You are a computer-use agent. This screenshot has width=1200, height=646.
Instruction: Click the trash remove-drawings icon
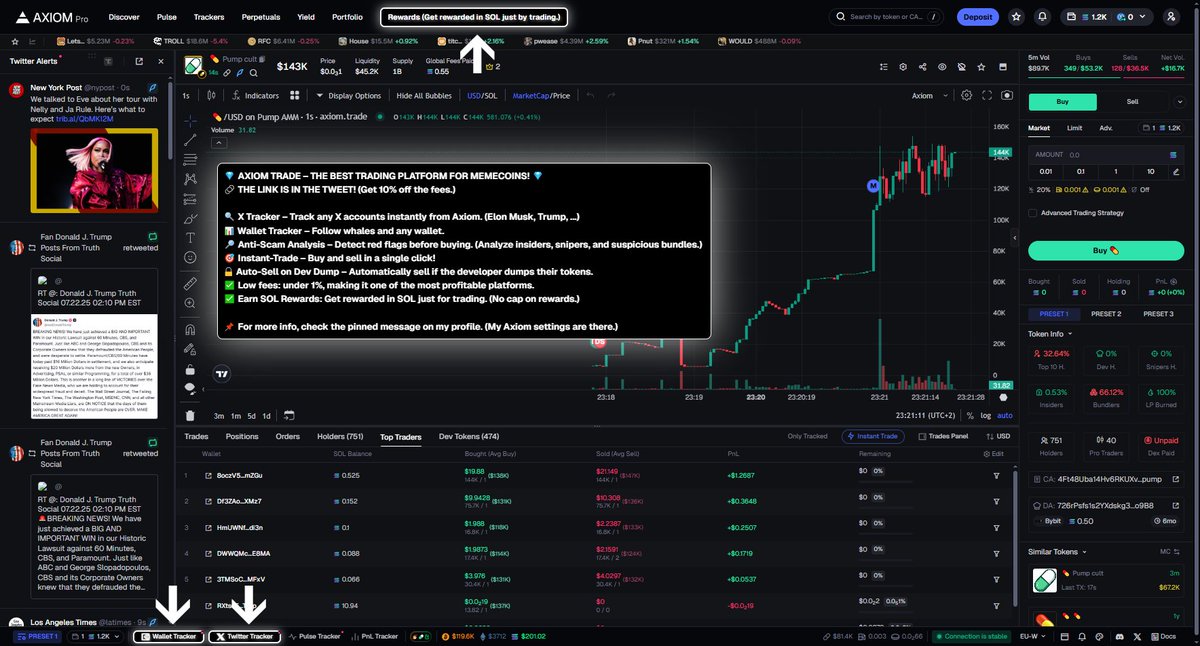[191, 415]
